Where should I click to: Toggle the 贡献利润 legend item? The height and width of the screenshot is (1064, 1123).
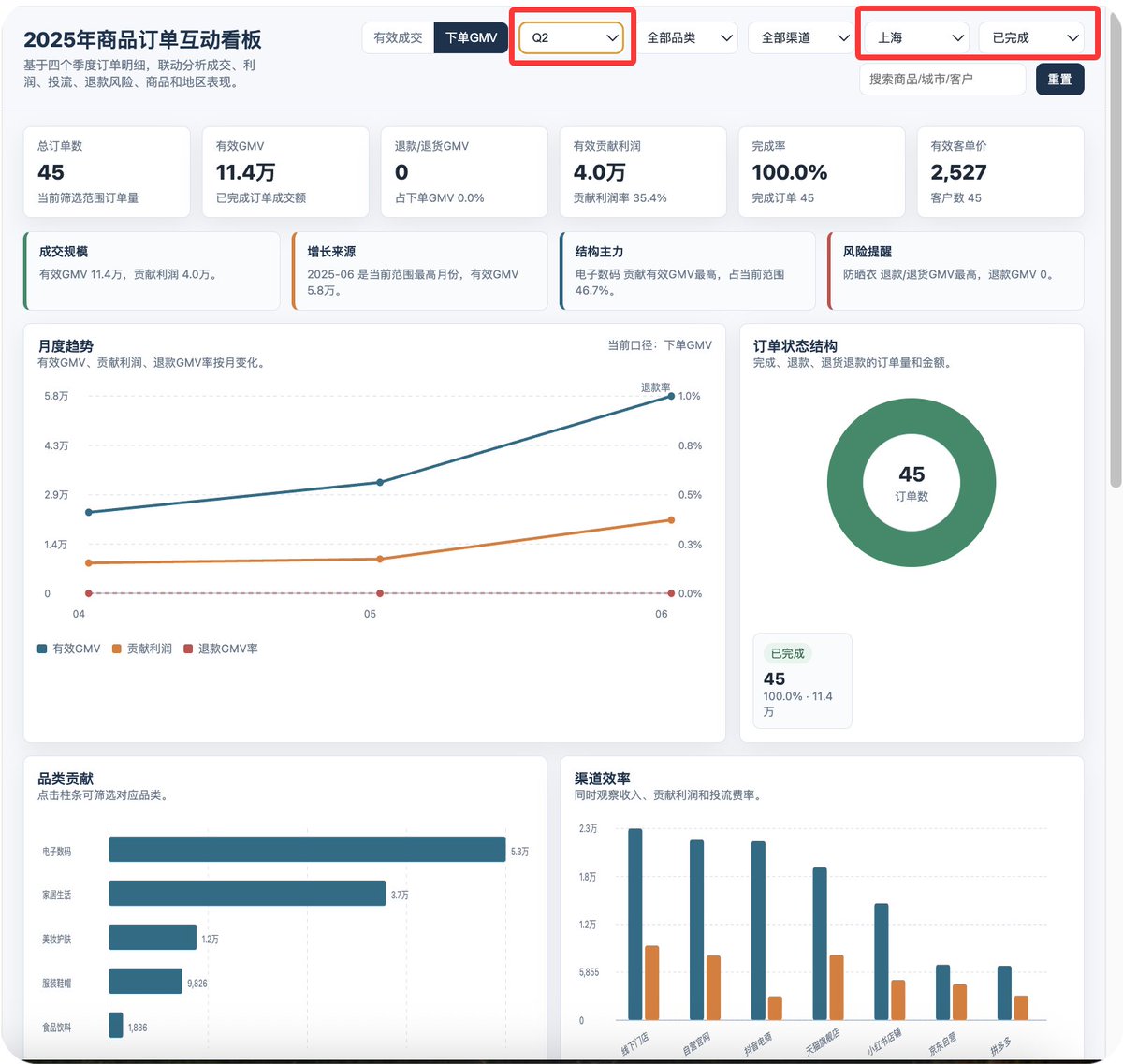(x=141, y=649)
